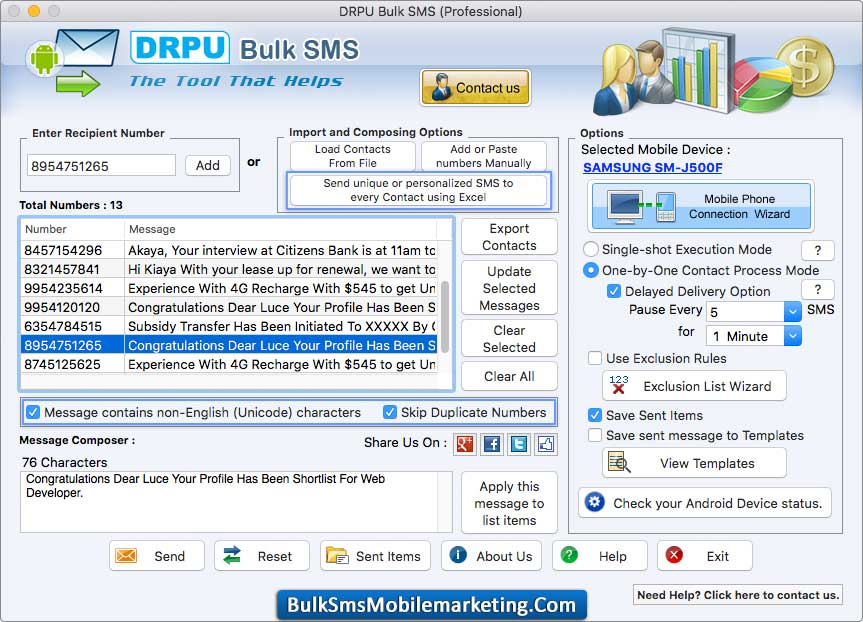863x622 pixels.
Task: Click the Number column header
Action: pyautogui.click(x=73, y=229)
